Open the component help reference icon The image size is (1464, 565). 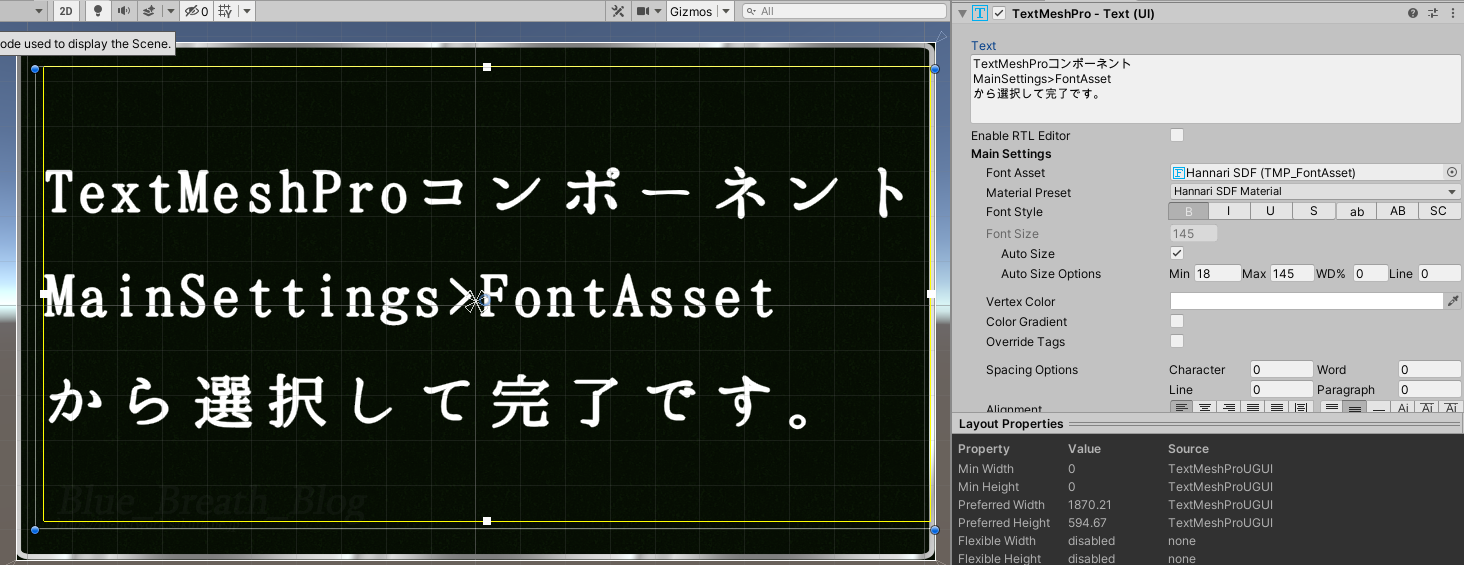(1413, 13)
